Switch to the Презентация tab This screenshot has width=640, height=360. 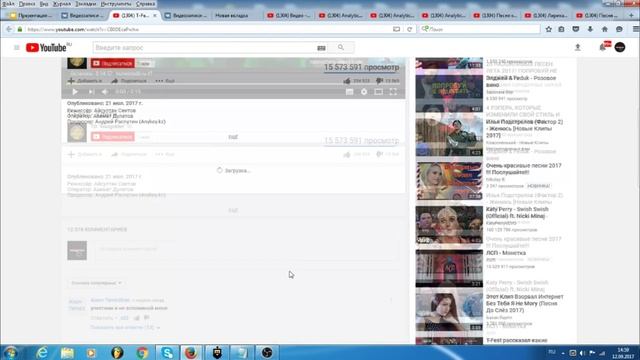[31, 16]
